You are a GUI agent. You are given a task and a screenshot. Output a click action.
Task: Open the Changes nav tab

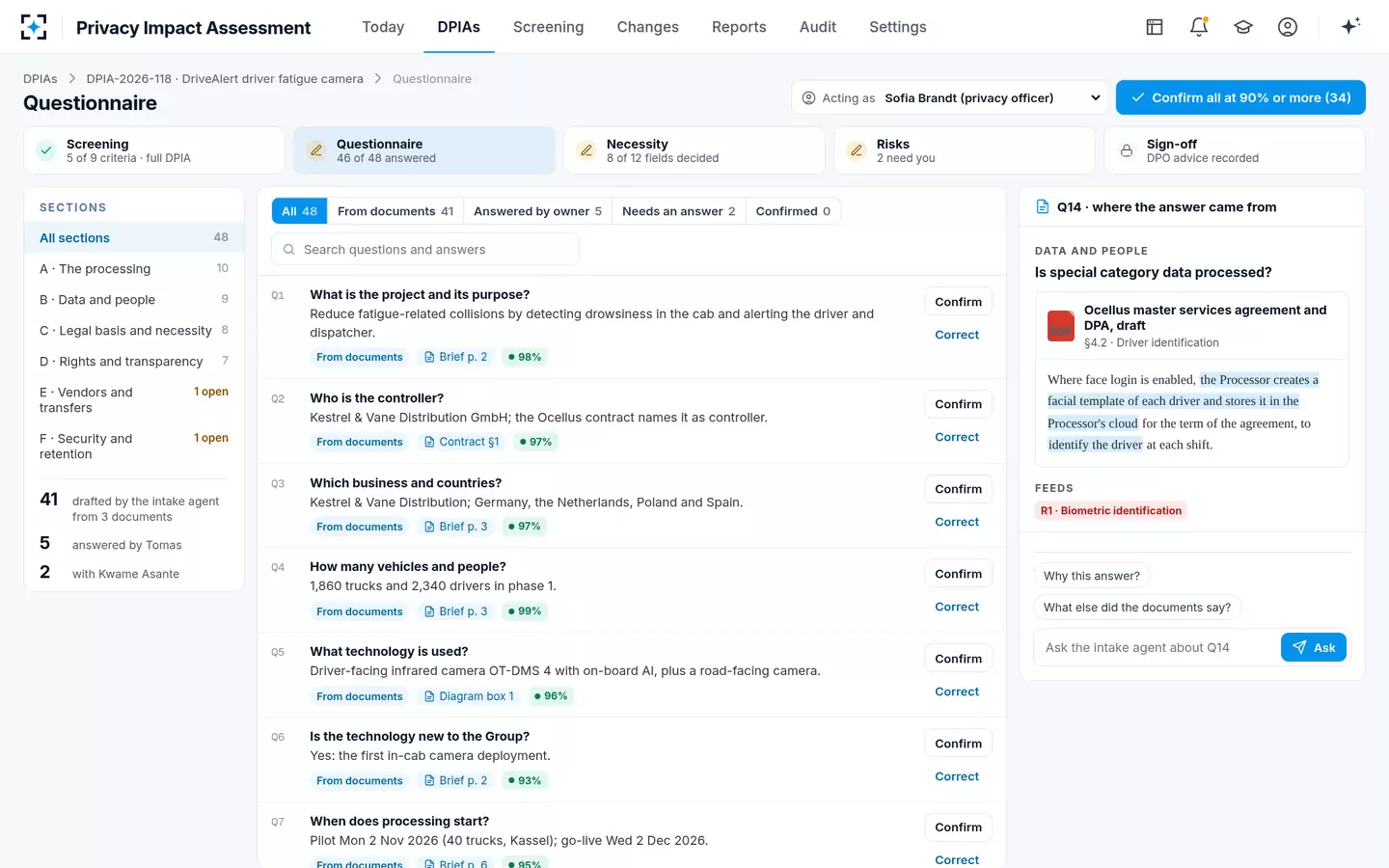pyautogui.click(x=648, y=27)
